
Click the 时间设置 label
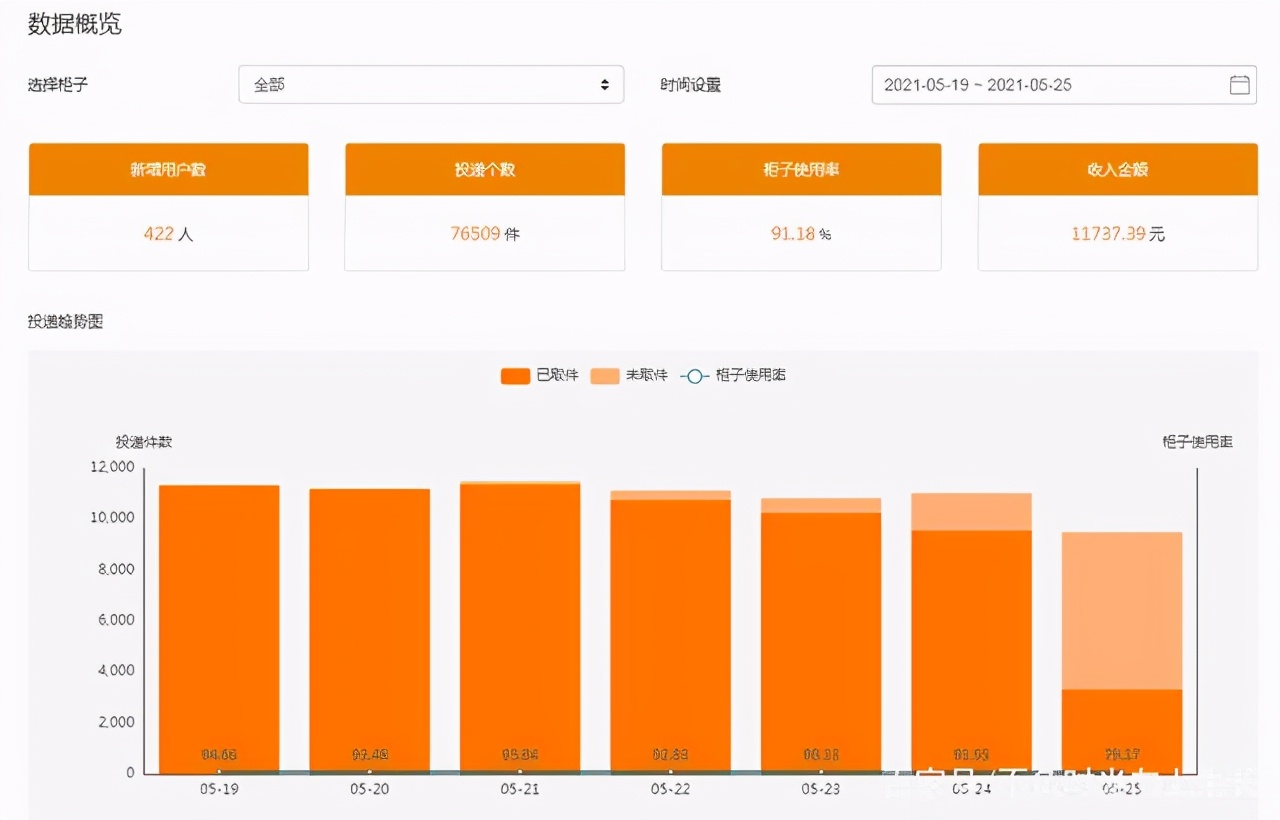(x=691, y=85)
